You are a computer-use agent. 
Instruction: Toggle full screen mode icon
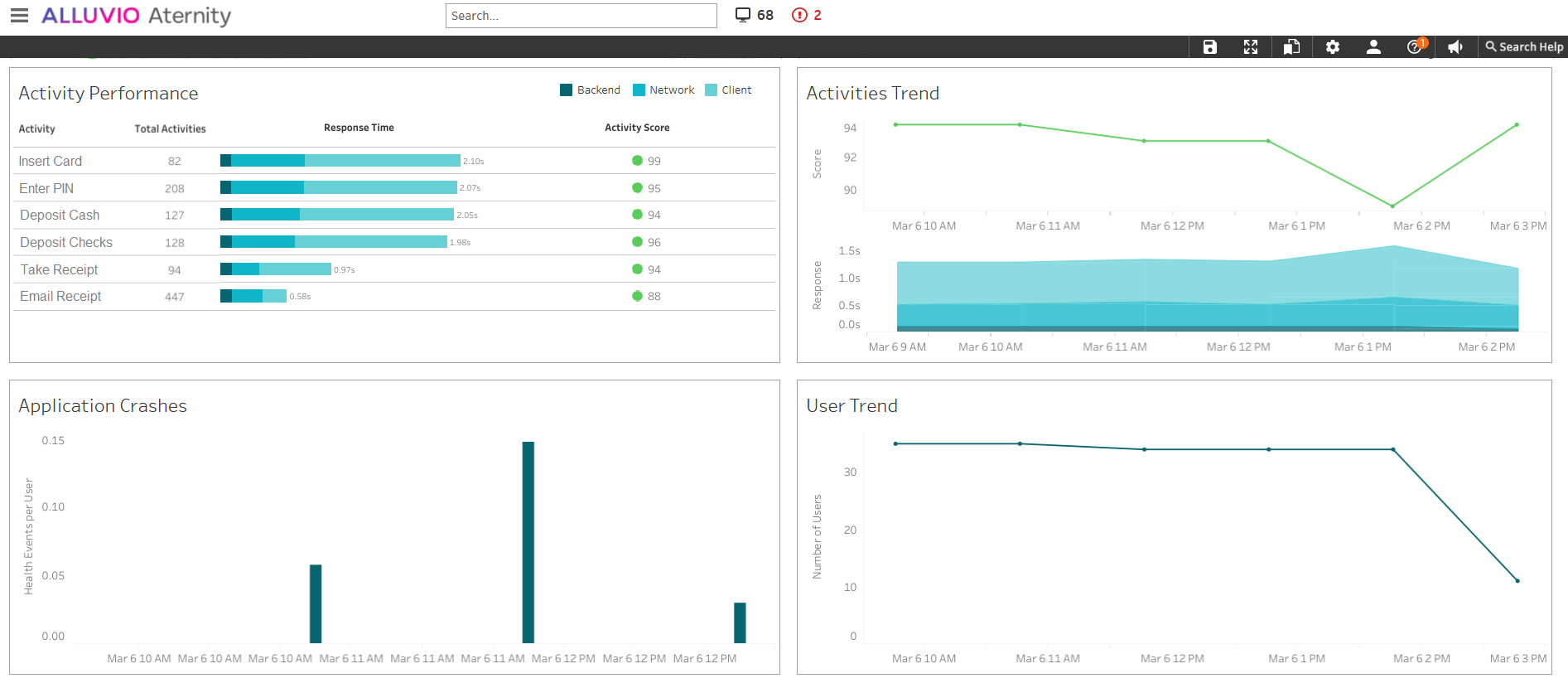coord(1251,47)
